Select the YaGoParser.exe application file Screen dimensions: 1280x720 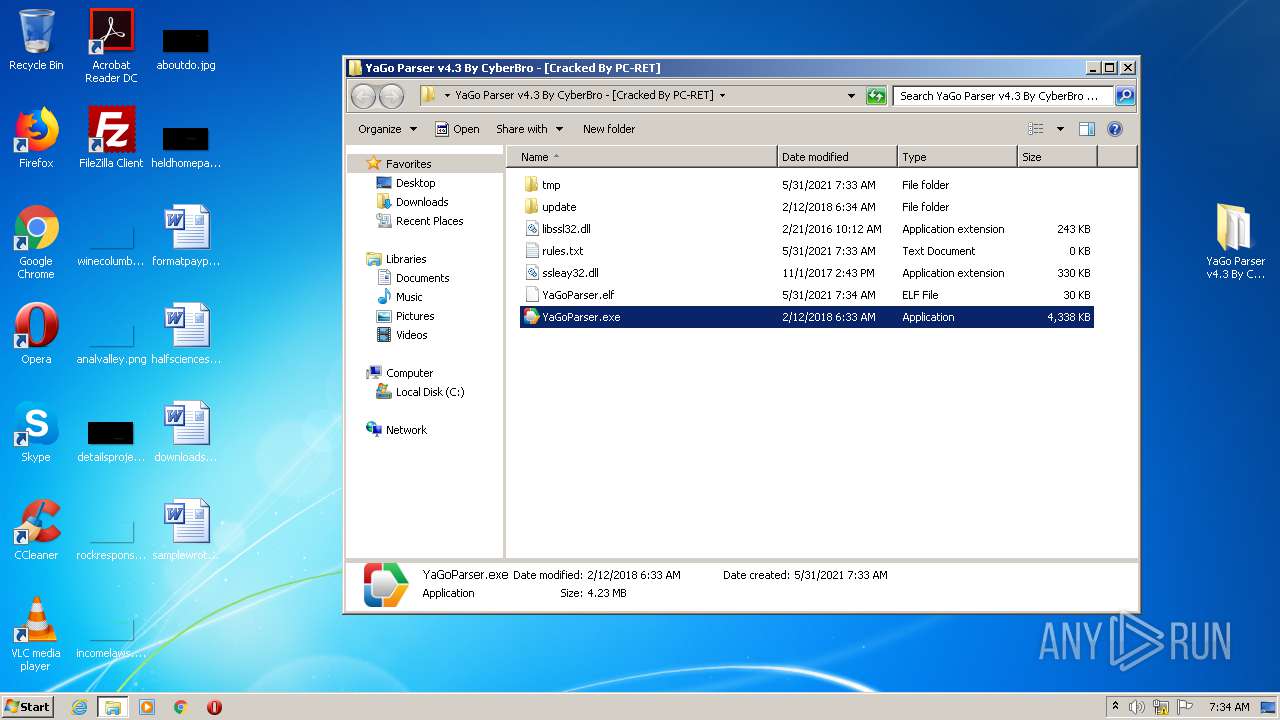(x=807, y=317)
